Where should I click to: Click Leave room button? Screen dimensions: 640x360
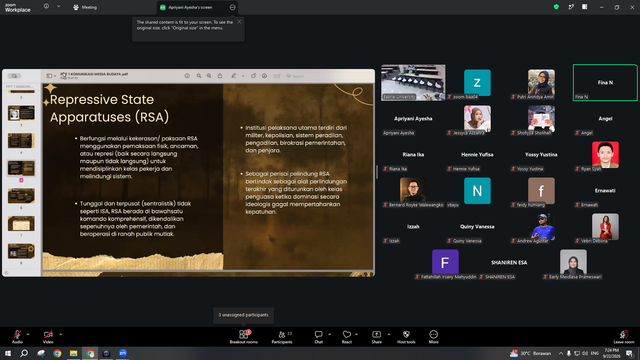[624, 337]
